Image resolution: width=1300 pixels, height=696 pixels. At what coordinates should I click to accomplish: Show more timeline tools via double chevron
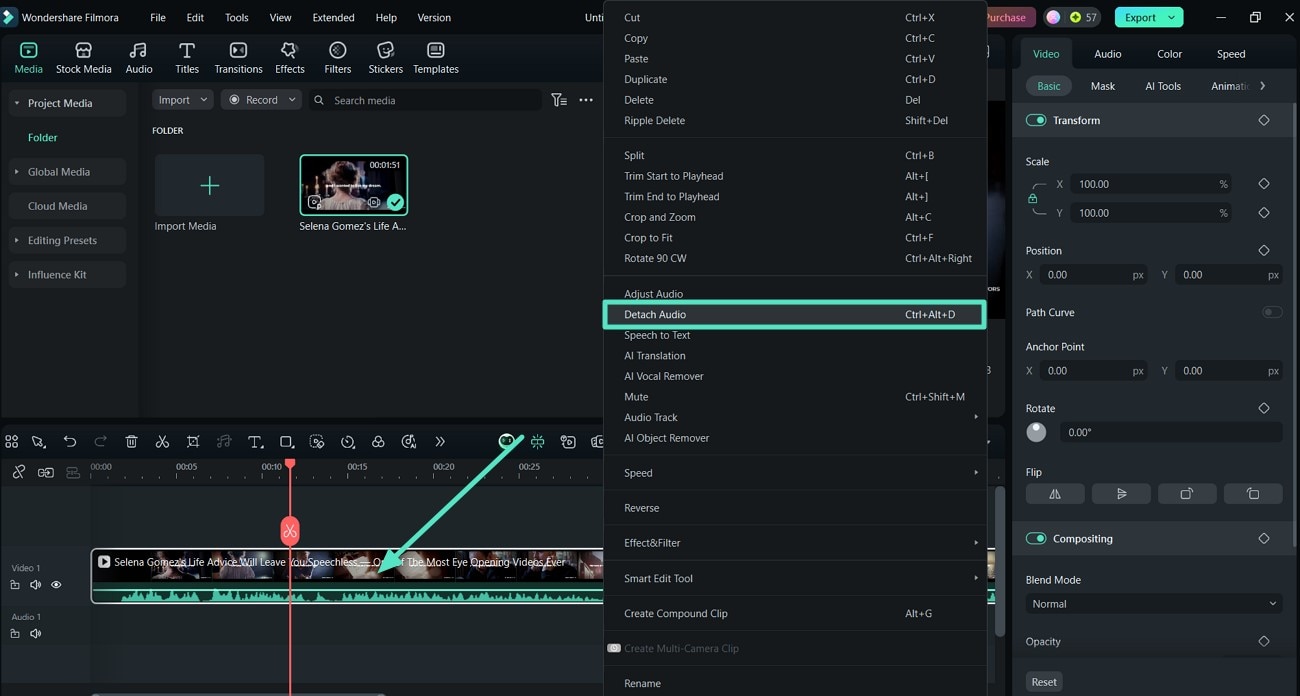pyautogui.click(x=440, y=442)
